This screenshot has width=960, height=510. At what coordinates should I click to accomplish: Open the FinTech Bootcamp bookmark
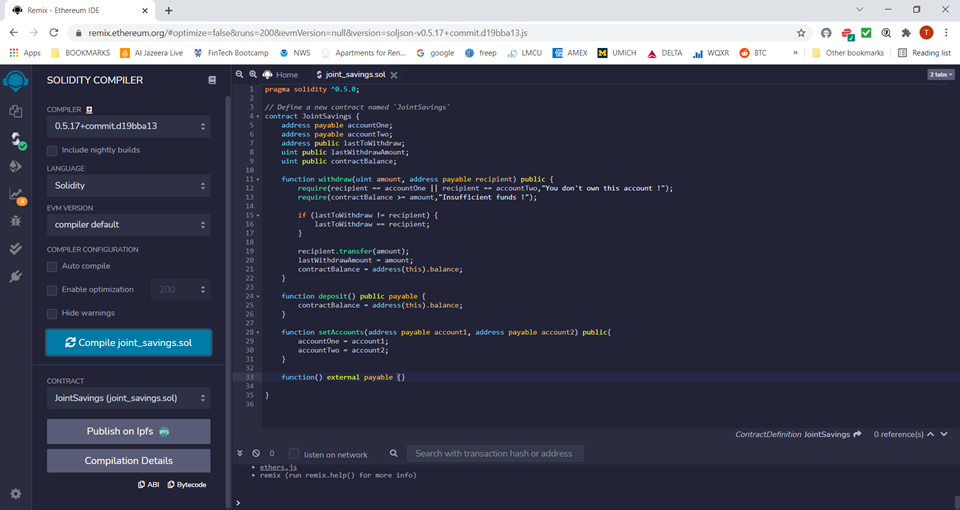[x=231, y=53]
